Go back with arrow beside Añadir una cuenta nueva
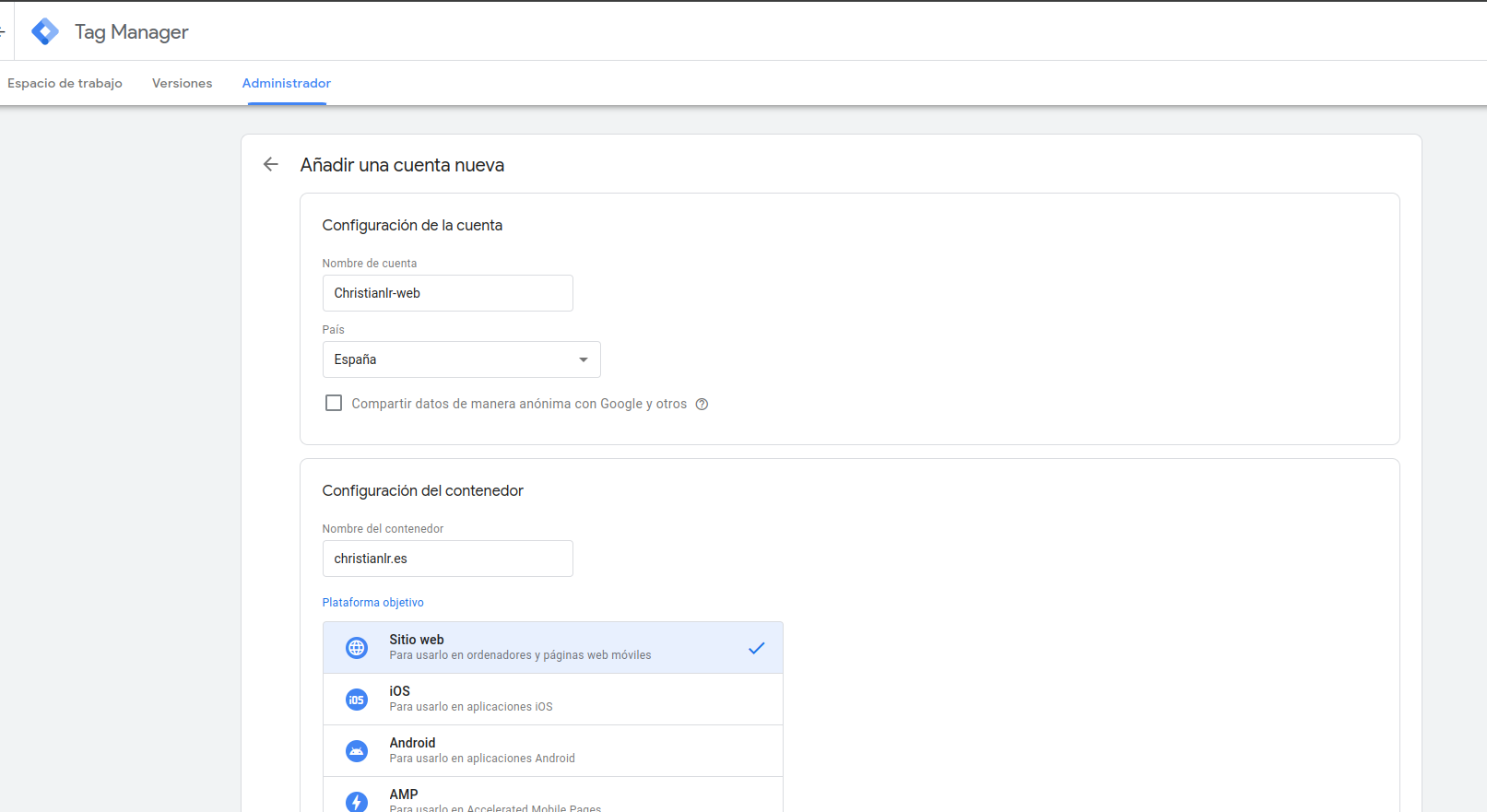 (270, 164)
